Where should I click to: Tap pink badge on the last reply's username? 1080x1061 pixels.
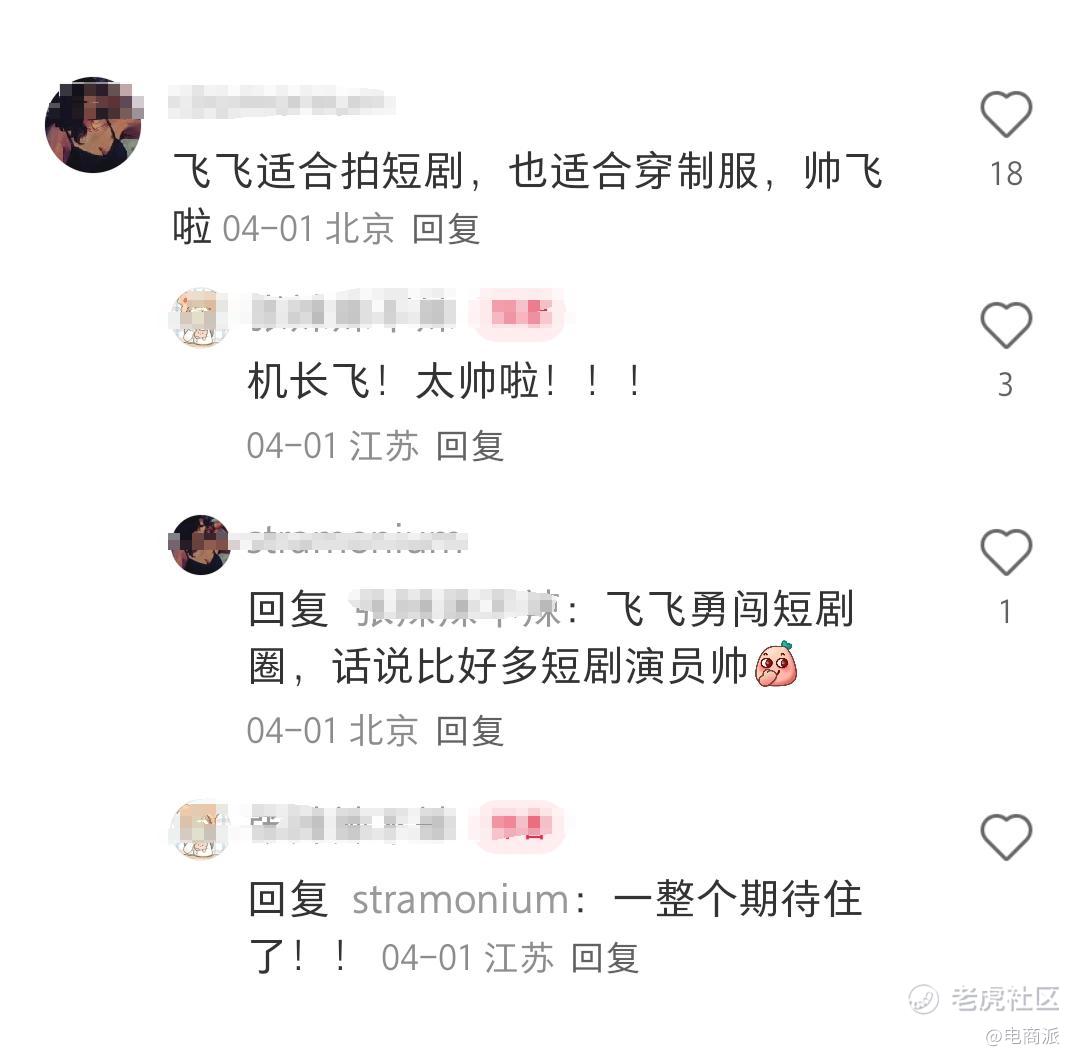[521, 827]
